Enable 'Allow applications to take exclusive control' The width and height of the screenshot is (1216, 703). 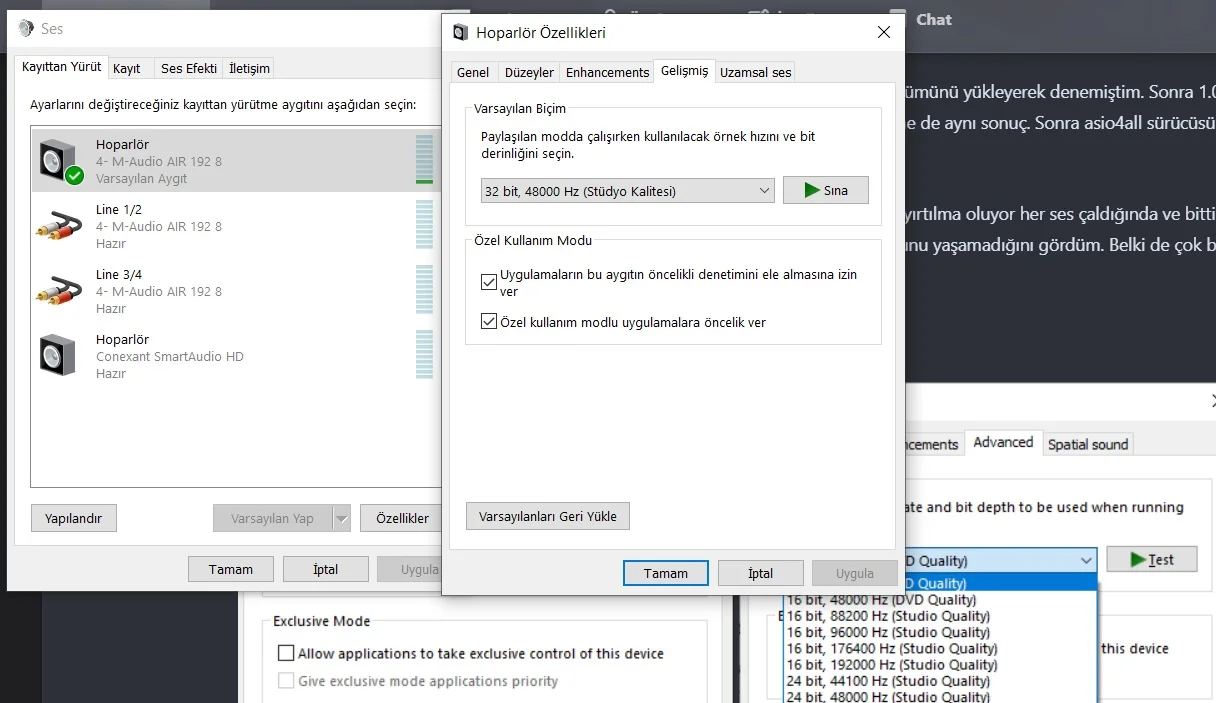[x=286, y=653]
